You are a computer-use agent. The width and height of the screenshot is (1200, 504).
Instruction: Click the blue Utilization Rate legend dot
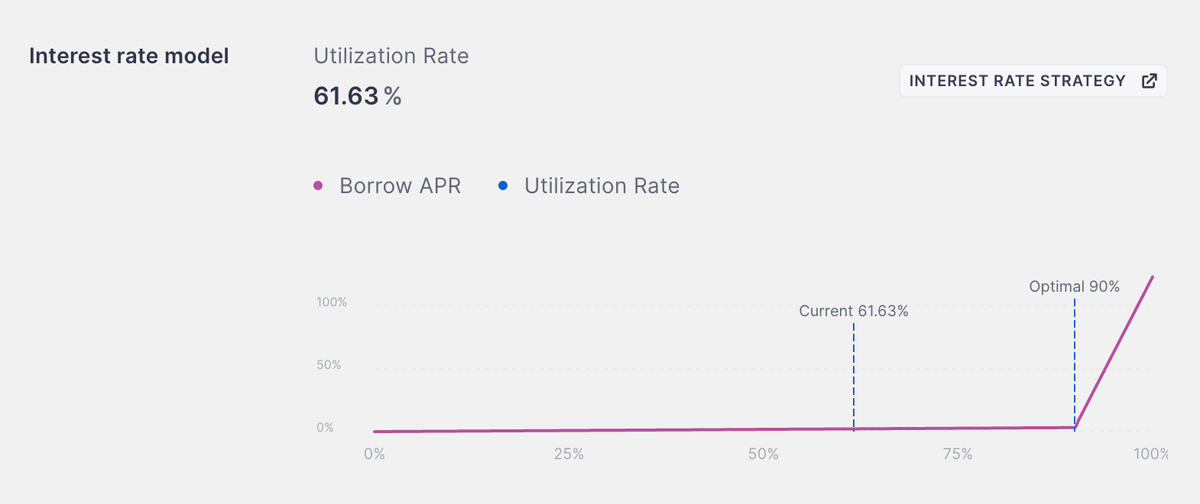pyautogui.click(x=503, y=185)
